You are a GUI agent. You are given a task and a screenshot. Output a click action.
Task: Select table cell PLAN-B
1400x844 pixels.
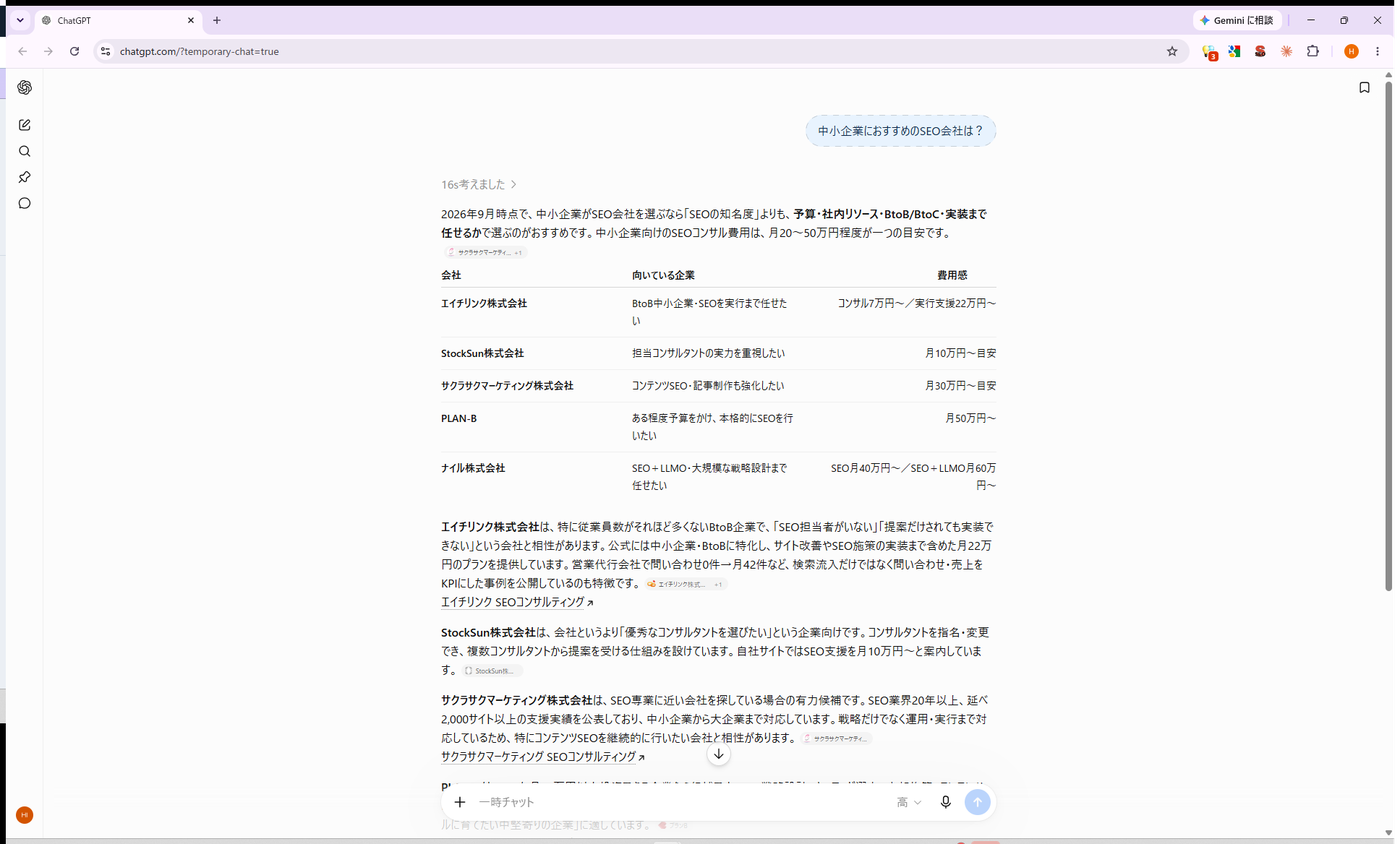tap(459, 418)
